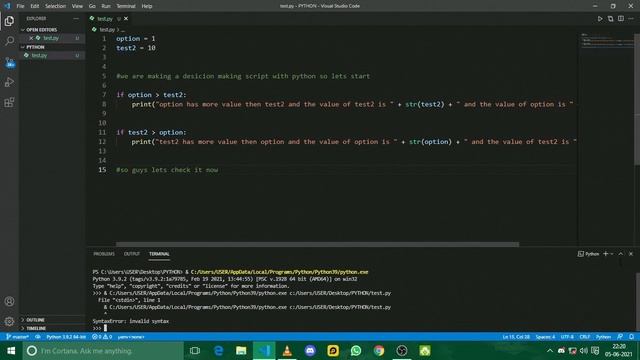Open the Run and Debug view
The width and height of the screenshot is (640, 360).
click(9, 82)
